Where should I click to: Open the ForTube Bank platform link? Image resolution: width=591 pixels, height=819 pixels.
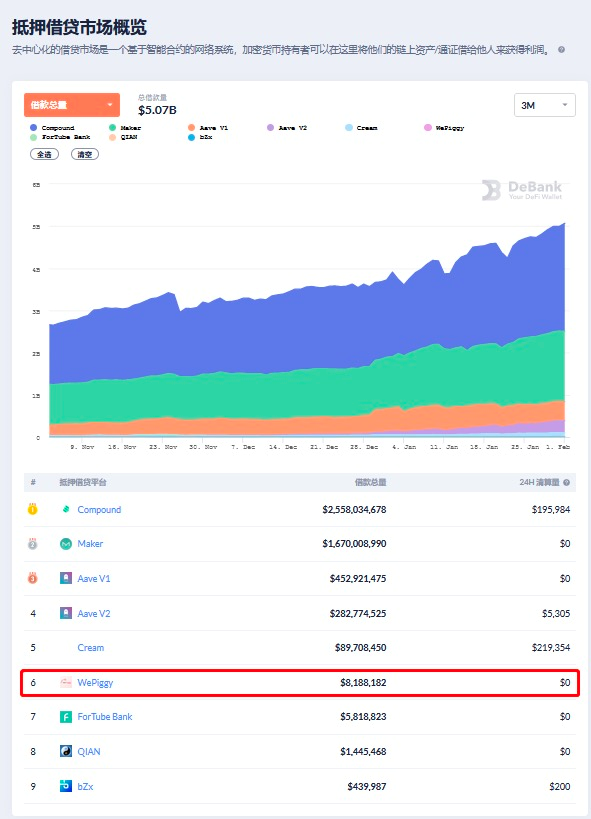[x=105, y=717]
